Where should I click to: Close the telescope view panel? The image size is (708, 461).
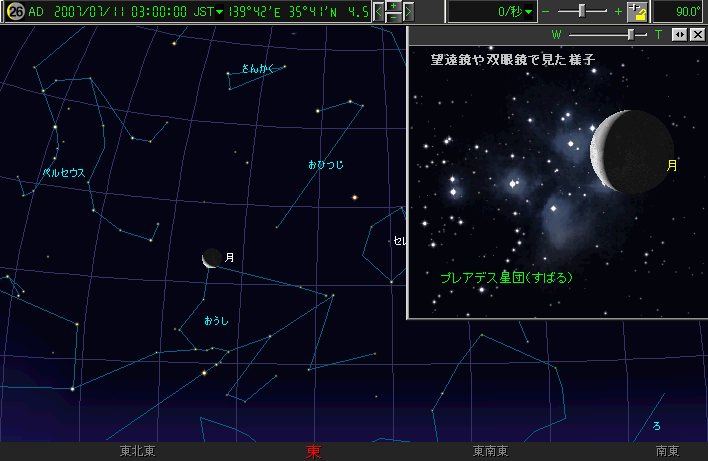pyautogui.click(x=697, y=34)
